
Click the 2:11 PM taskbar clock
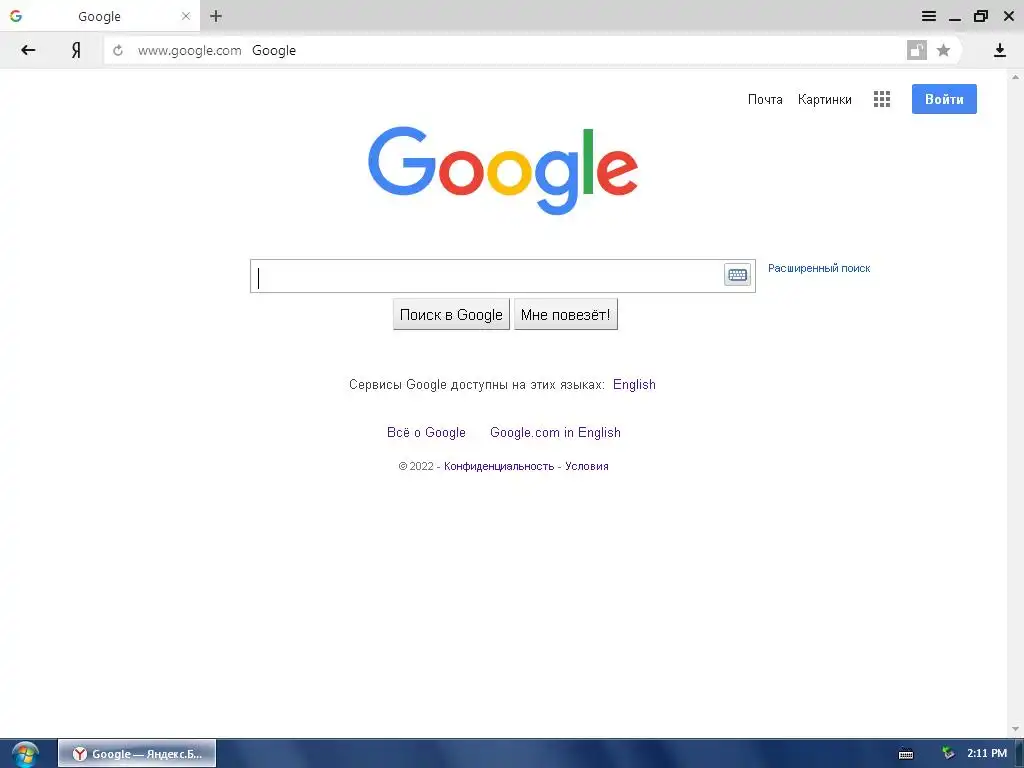tap(987, 754)
